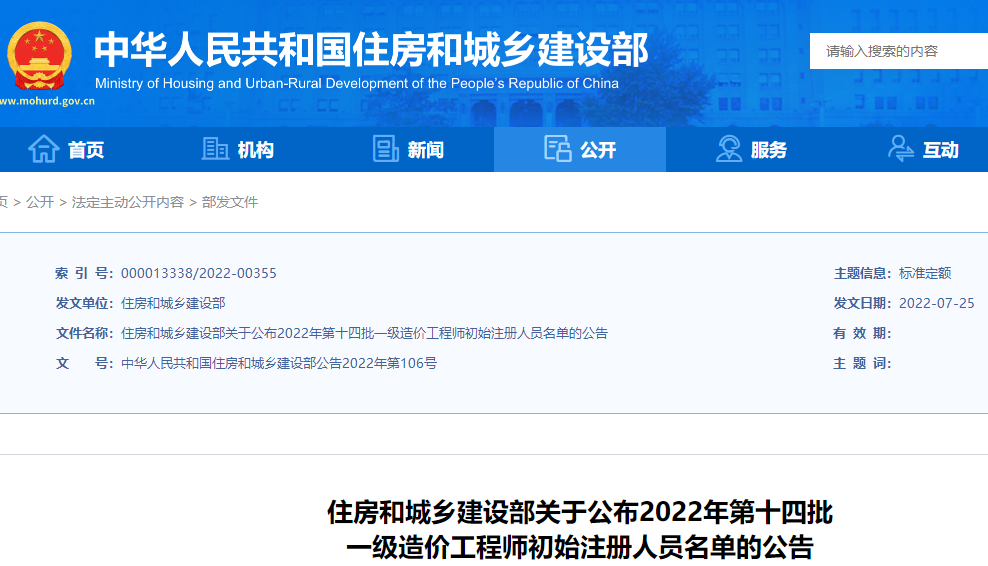
Task: Select the 服务 text in navigation bar
Action: point(769,150)
